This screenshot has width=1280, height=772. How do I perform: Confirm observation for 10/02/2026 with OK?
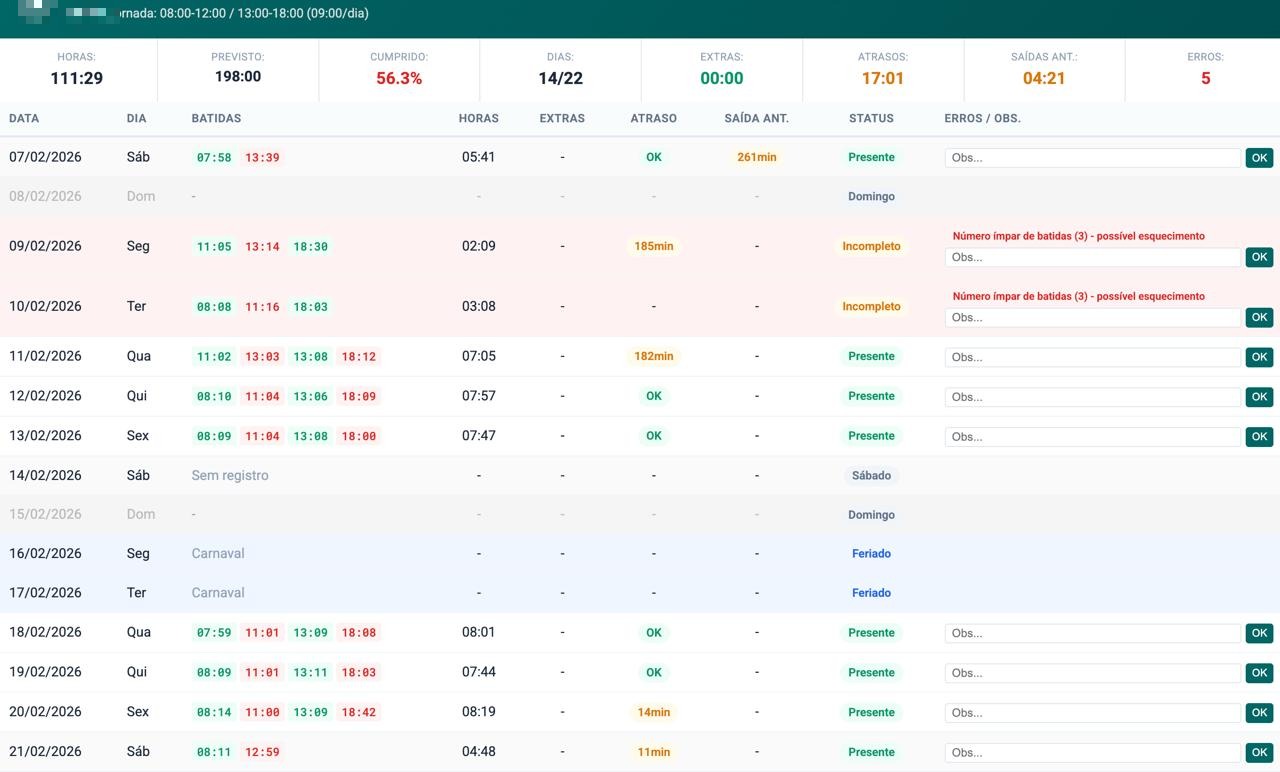click(x=1259, y=317)
